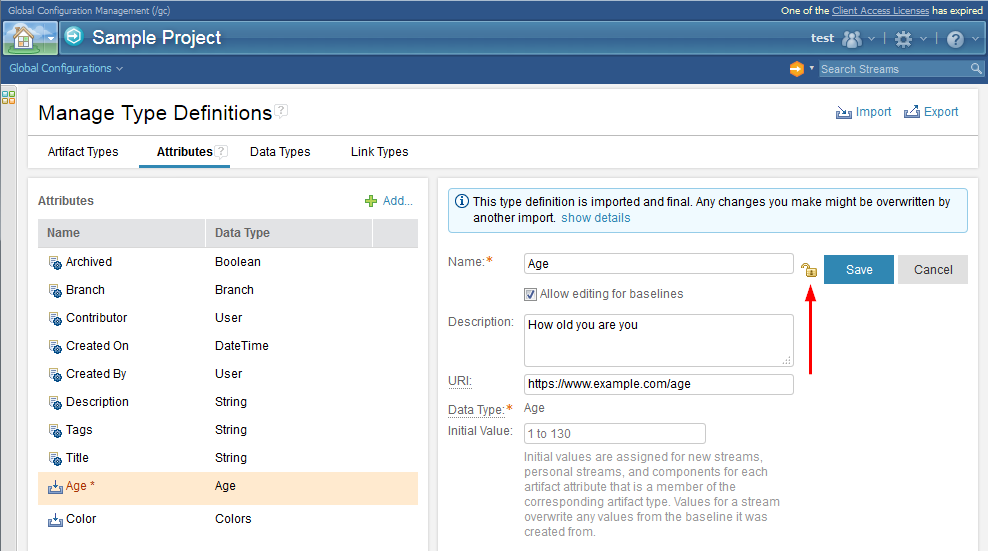This screenshot has height=551, width=988.
Task: Click the green plus Add attribute icon
Action: 371,201
